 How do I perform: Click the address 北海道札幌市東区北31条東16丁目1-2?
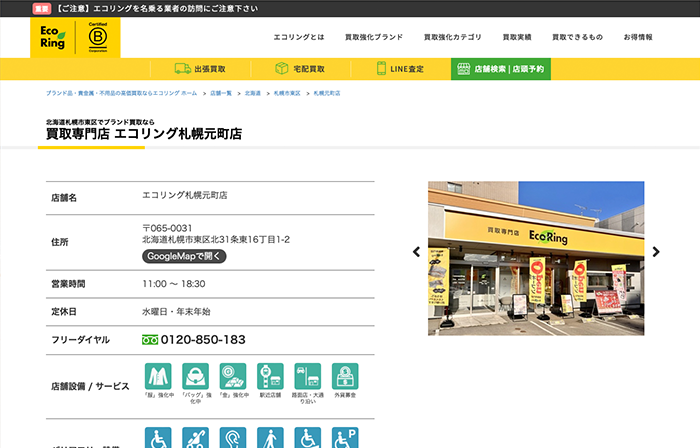[216, 240]
